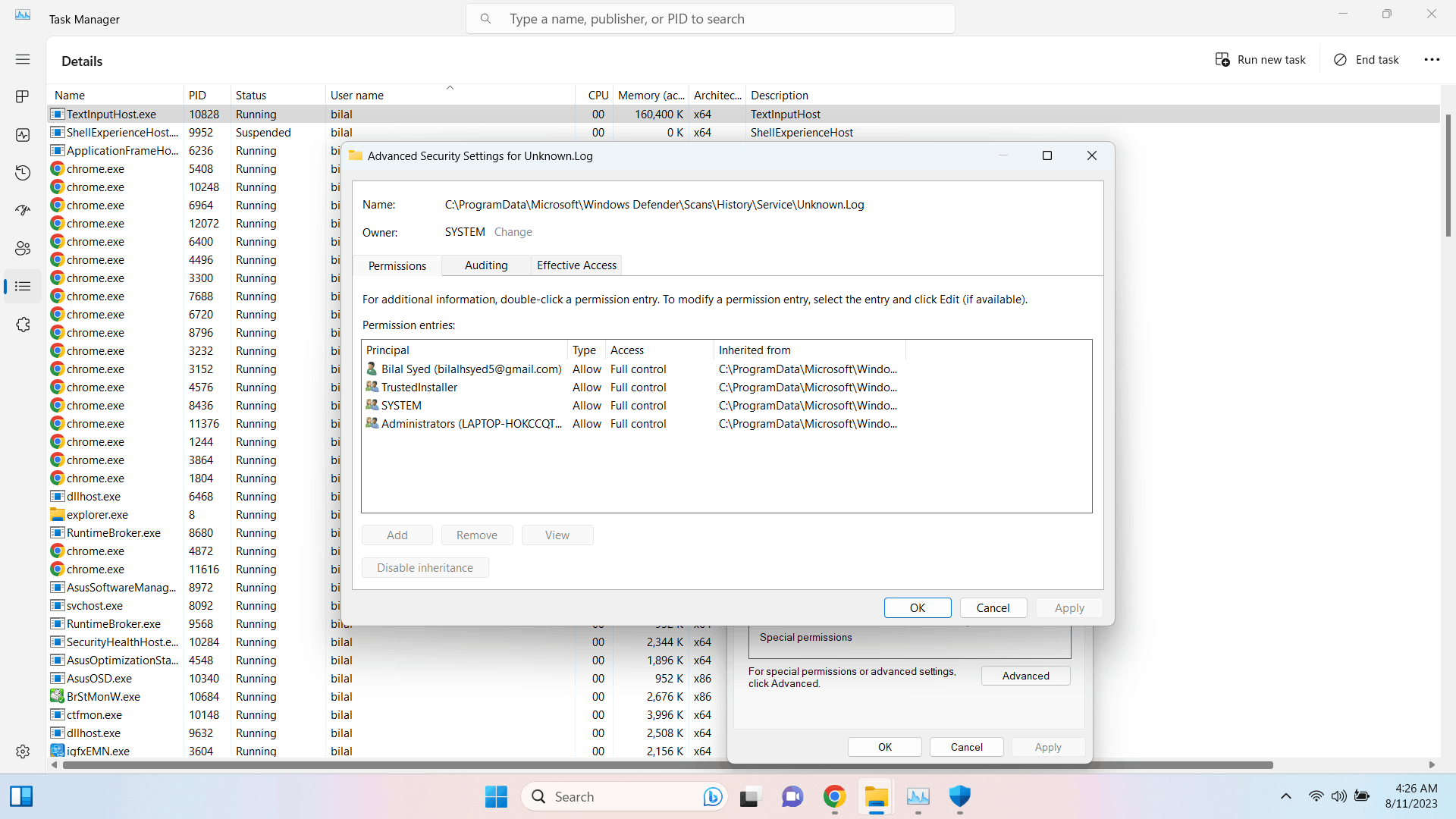Click the Task Manager search field

(709, 18)
